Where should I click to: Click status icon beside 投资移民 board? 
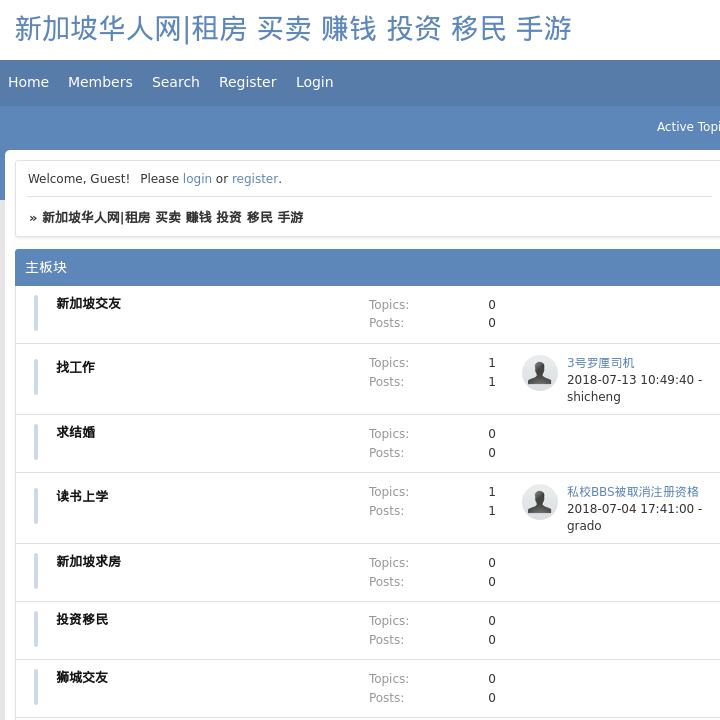coord(36,629)
